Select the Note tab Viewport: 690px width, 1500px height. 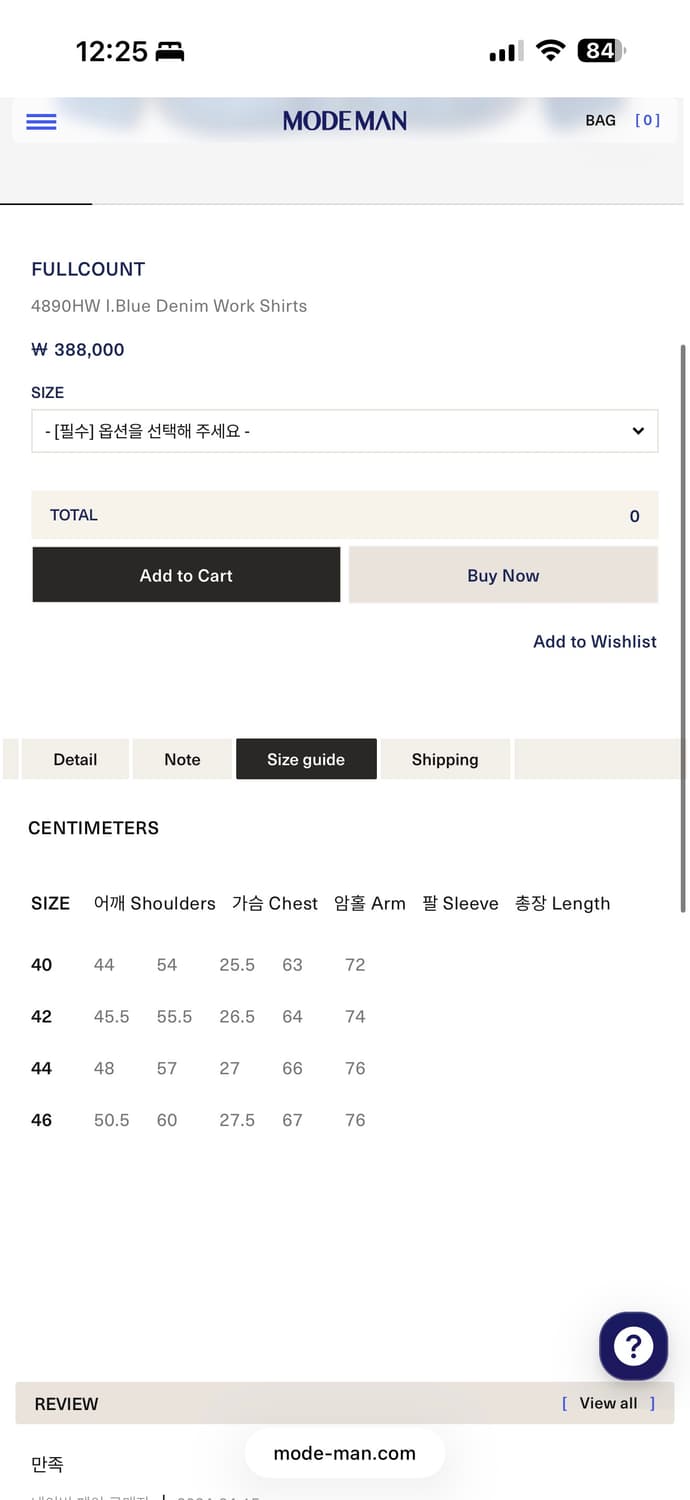pyautogui.click(x=182, y=759)
